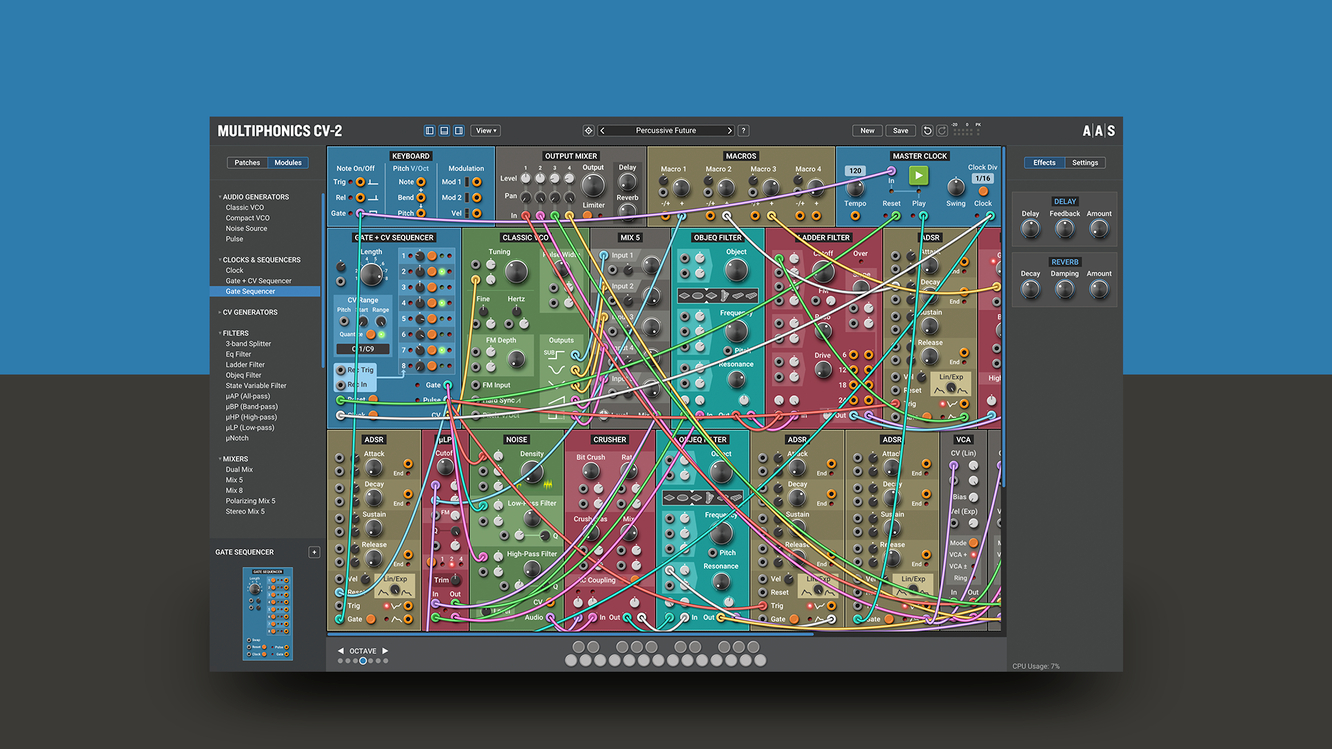The width and height of the screenshot is (1332, 749).
Task: Add Gate Sequencer with plus button
Action: (314, 552)
